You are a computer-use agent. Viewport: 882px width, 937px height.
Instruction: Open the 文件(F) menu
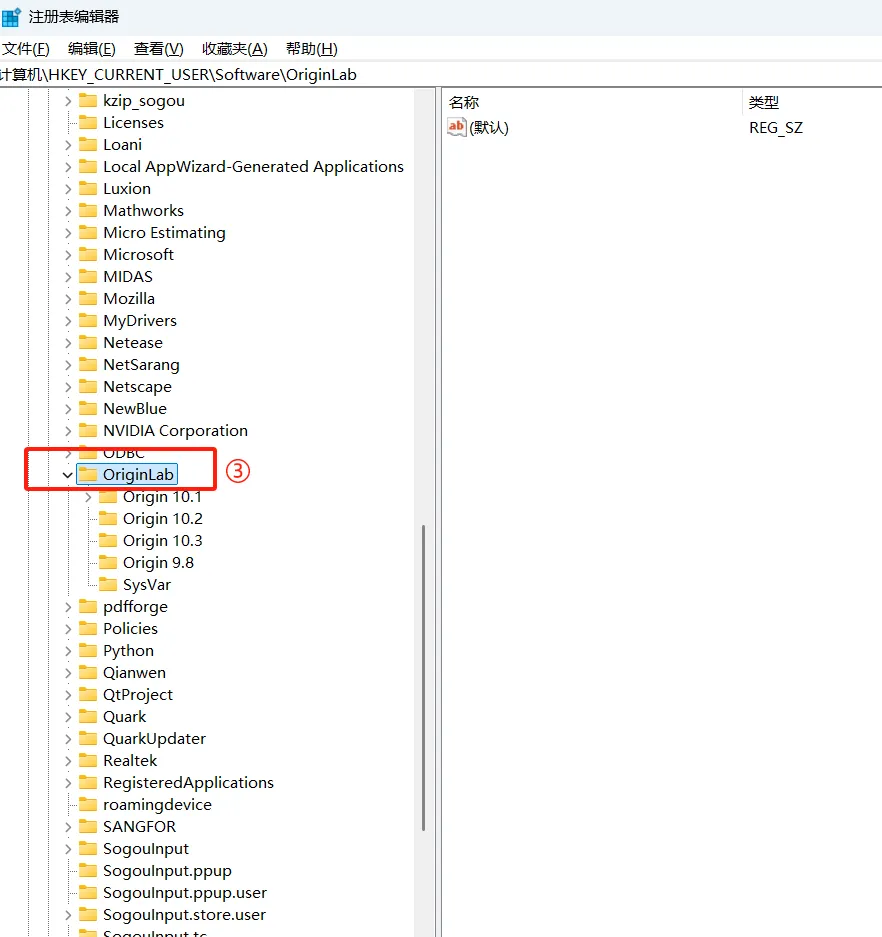pyautogui.click(x=26, y=49)
